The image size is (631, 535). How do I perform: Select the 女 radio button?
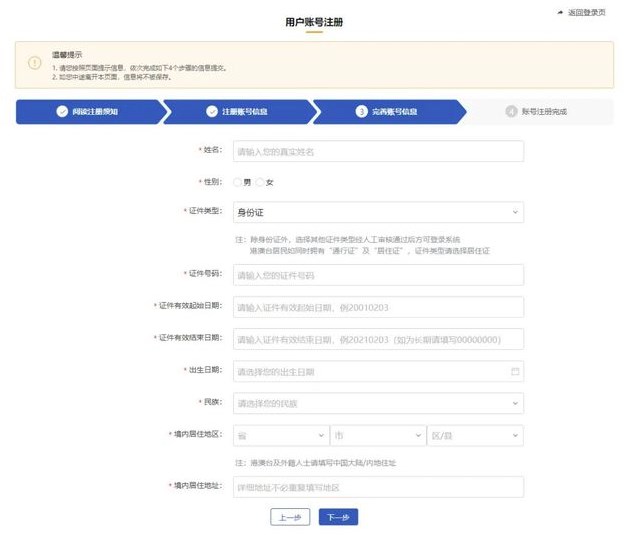coord(260,182)
